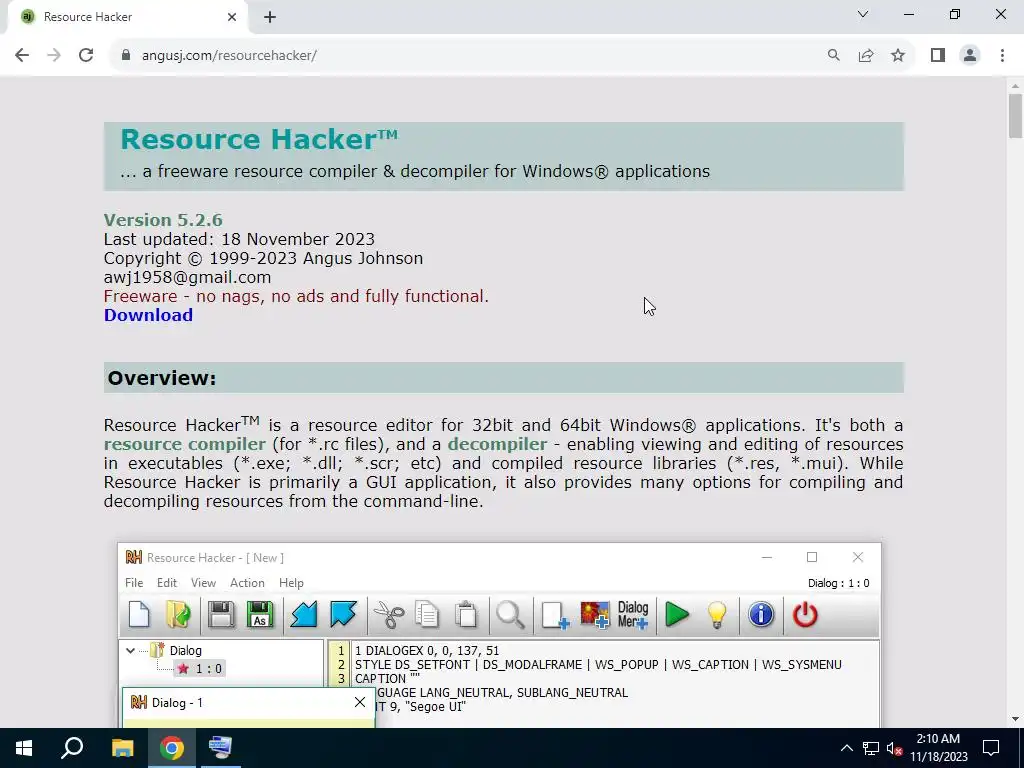The height and width of the screenshot is (768, 1024).
Task: Open Chrome profile avatar
Action: pos(970,56)
